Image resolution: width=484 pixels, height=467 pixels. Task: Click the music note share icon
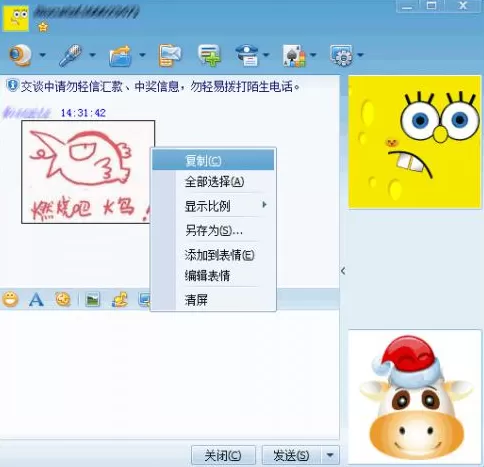click(x=120, y=299)
